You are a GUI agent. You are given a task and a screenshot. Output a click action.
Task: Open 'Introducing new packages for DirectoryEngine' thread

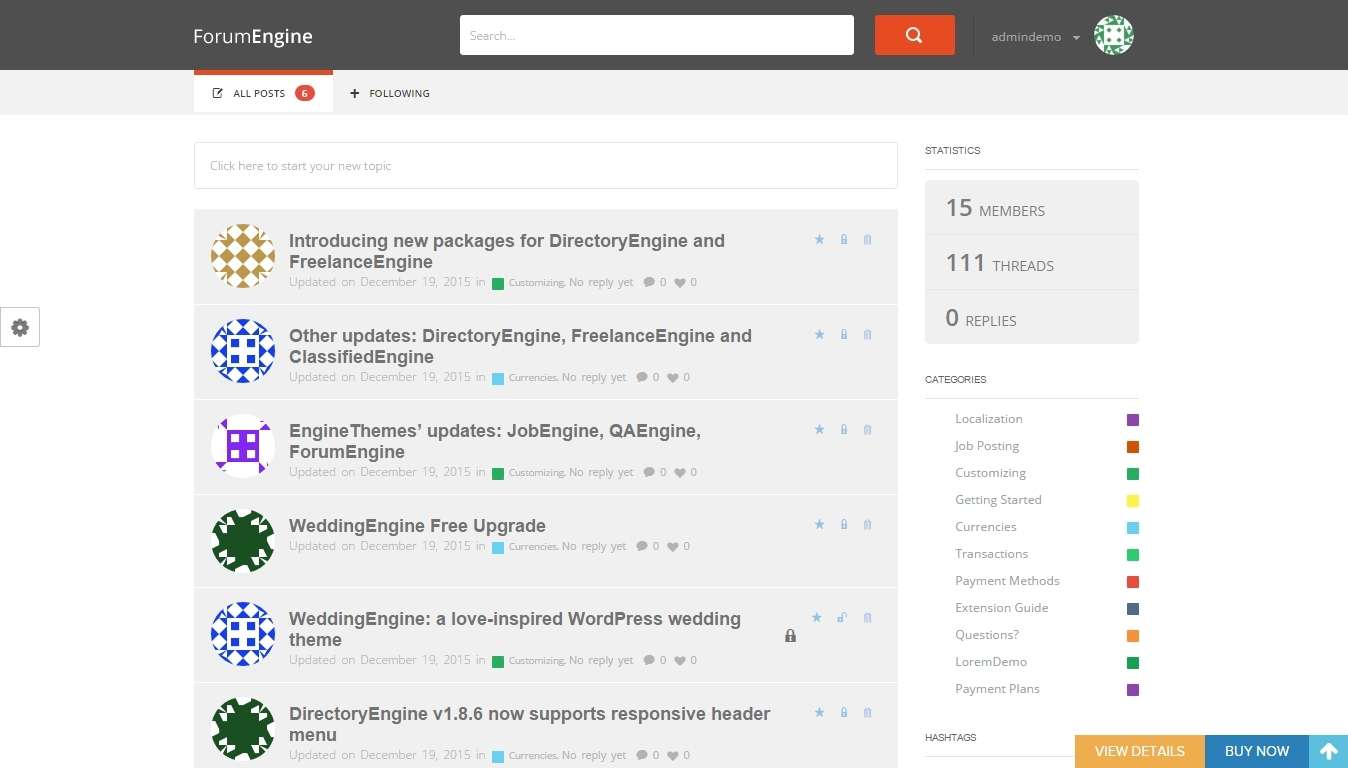(507, 251)
